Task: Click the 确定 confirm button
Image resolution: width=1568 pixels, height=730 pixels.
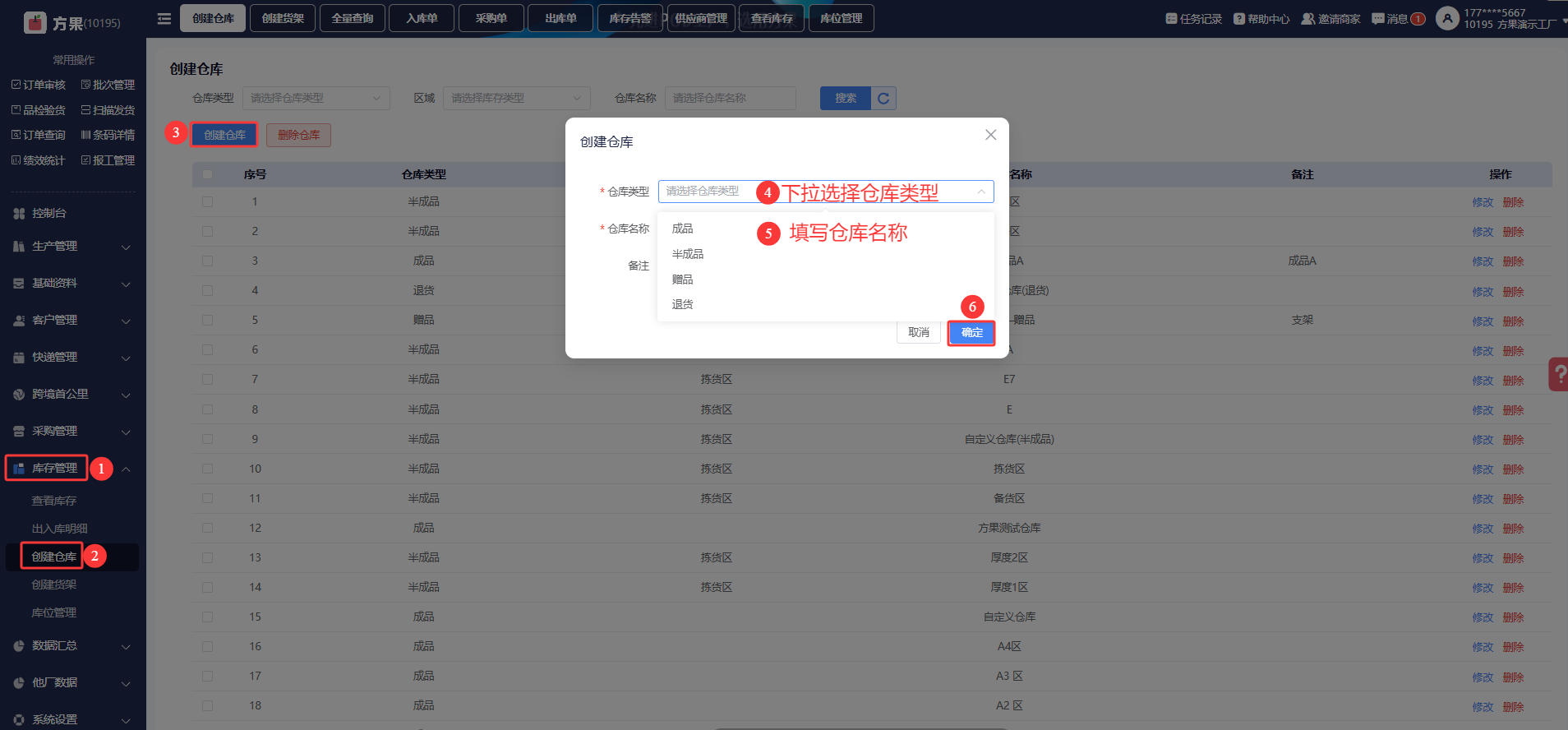Action: click(971, 333)
